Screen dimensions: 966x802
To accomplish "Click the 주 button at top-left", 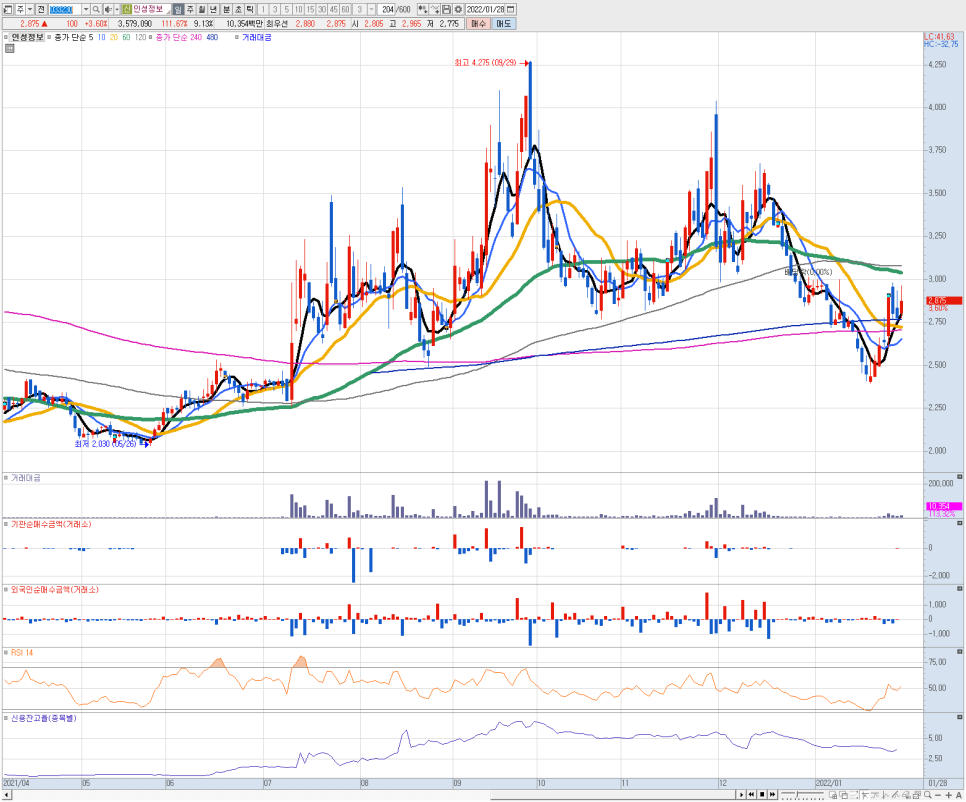I will pos(20,9).
